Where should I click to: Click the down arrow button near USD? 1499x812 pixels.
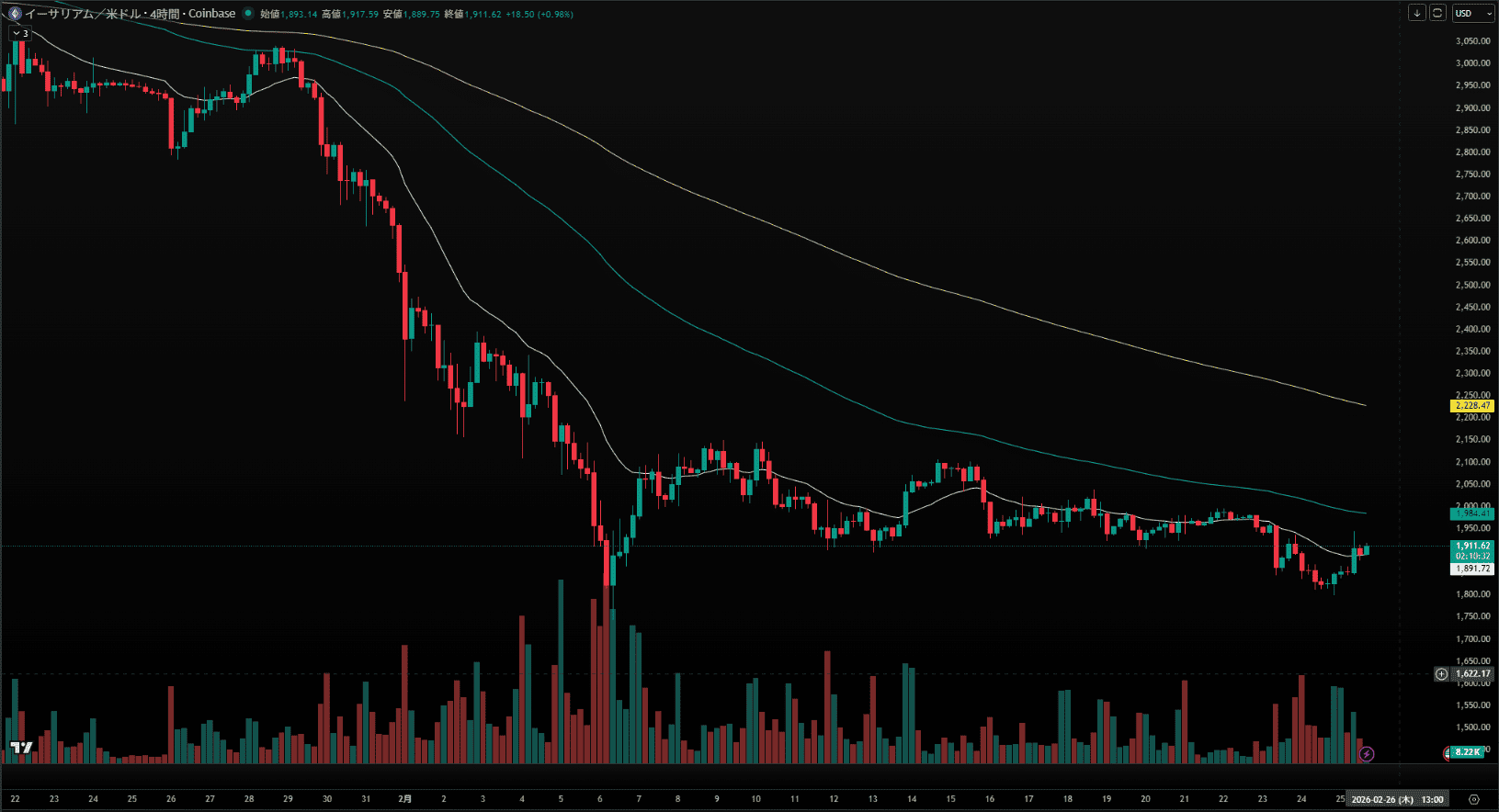1417,13
